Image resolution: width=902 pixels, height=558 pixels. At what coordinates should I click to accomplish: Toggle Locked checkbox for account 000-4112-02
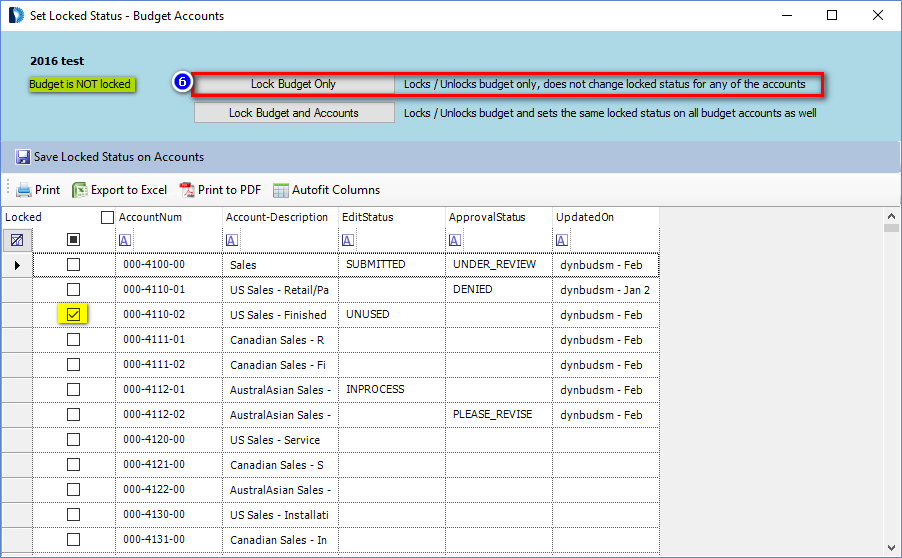(x=73, y=414)
